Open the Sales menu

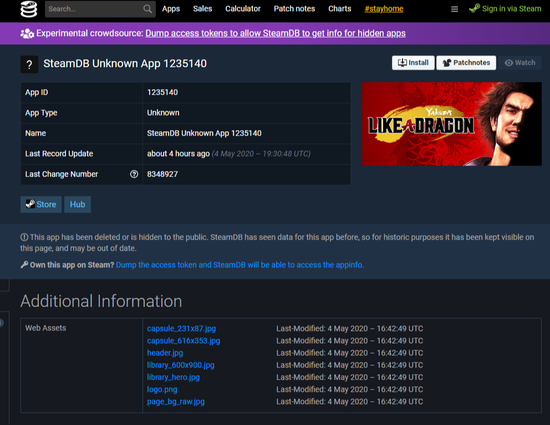(202, 9)
